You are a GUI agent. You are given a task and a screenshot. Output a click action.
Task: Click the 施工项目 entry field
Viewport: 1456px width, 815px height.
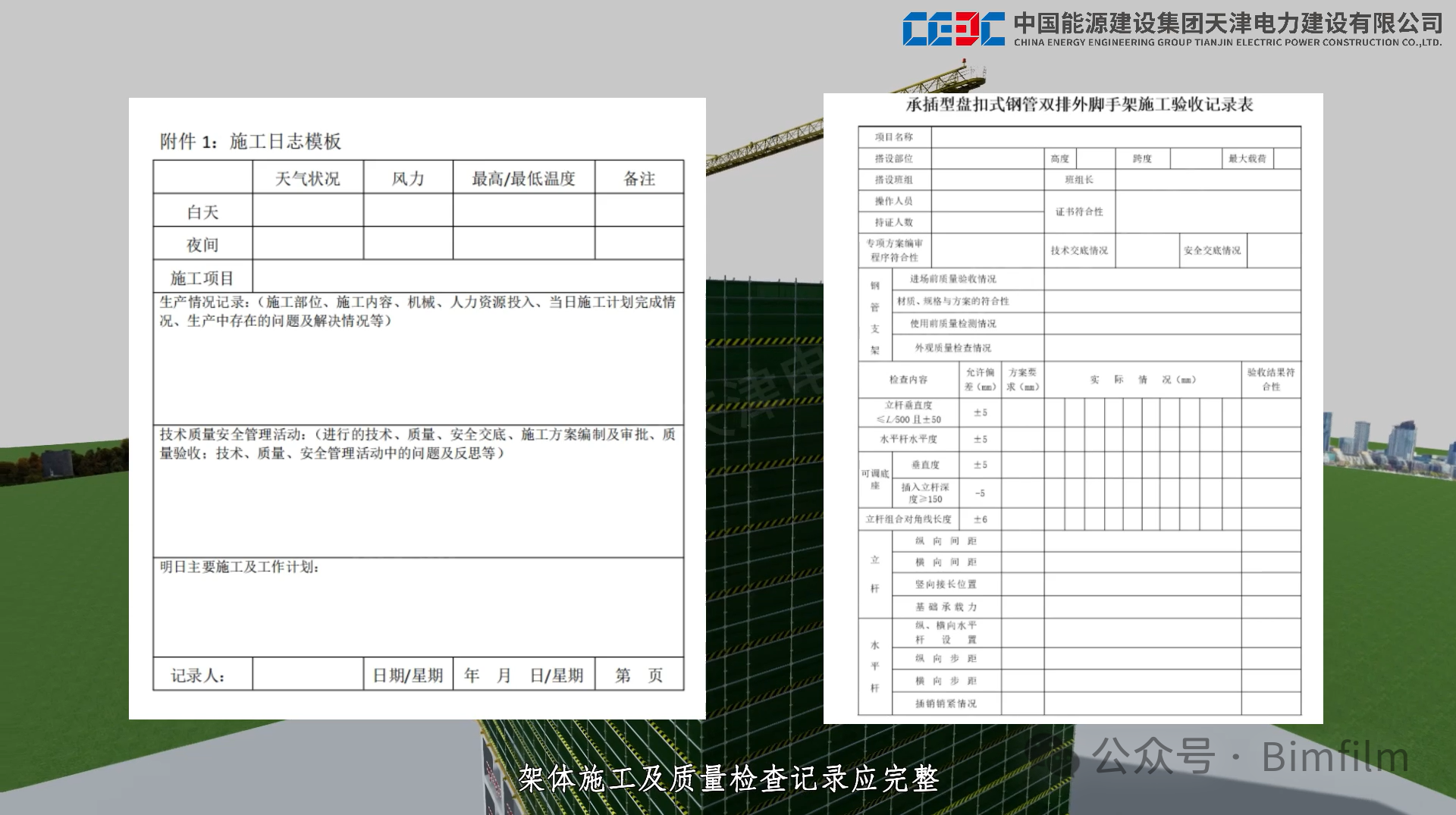(x=467, y=277)
